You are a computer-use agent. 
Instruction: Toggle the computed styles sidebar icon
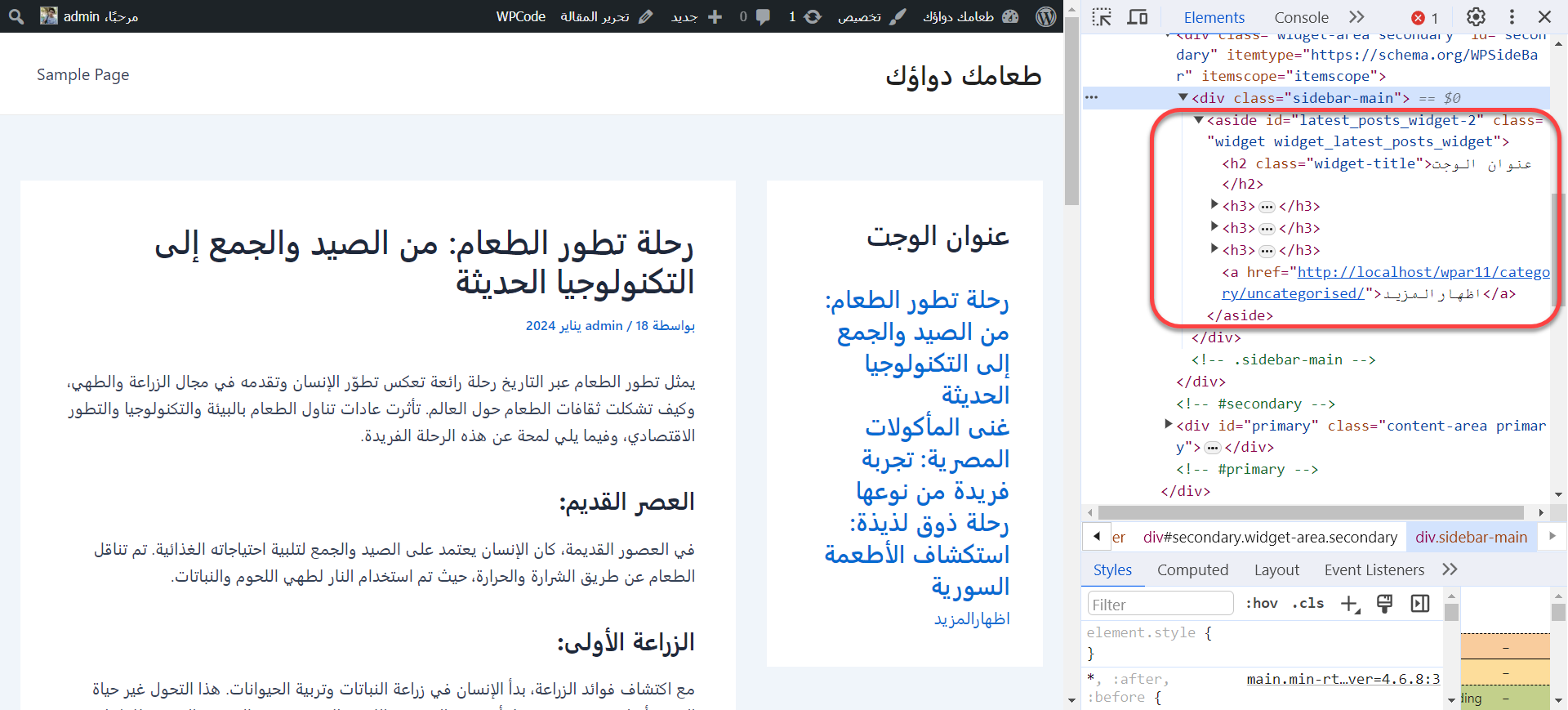click(1420, 604)
